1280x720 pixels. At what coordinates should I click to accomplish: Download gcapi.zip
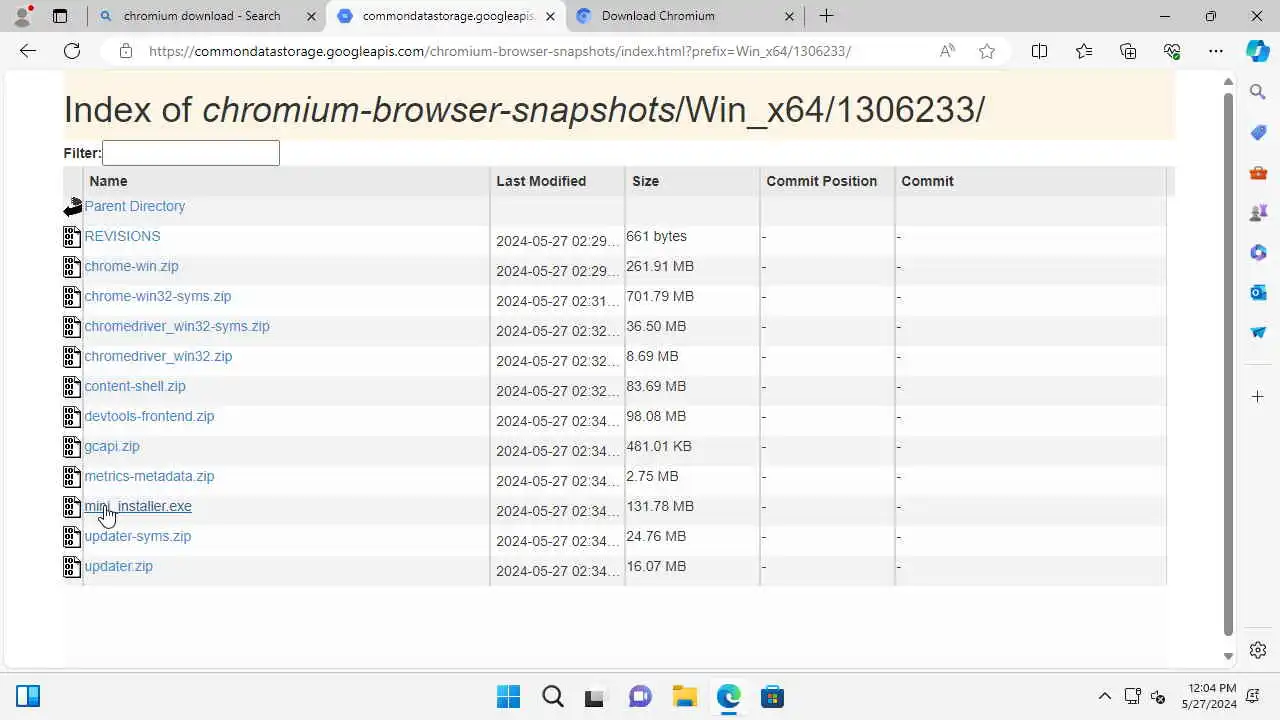click(111, 446)
